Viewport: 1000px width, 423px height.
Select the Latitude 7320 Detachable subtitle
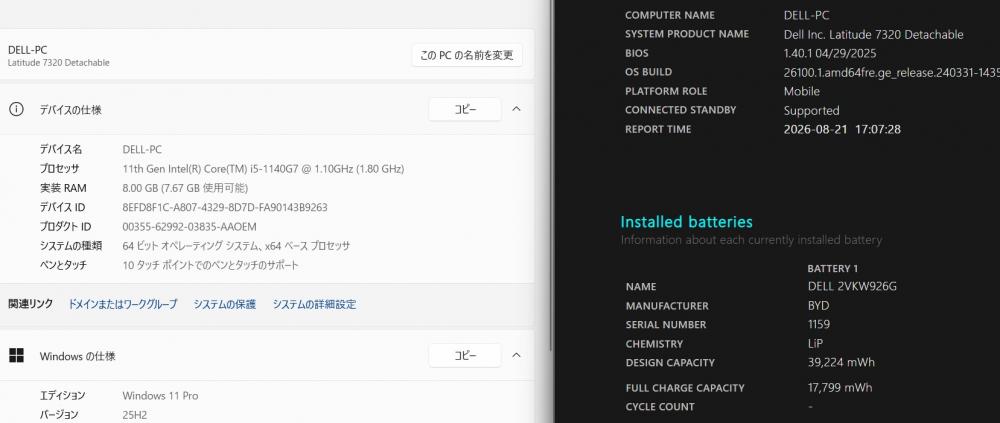(59, 63)
